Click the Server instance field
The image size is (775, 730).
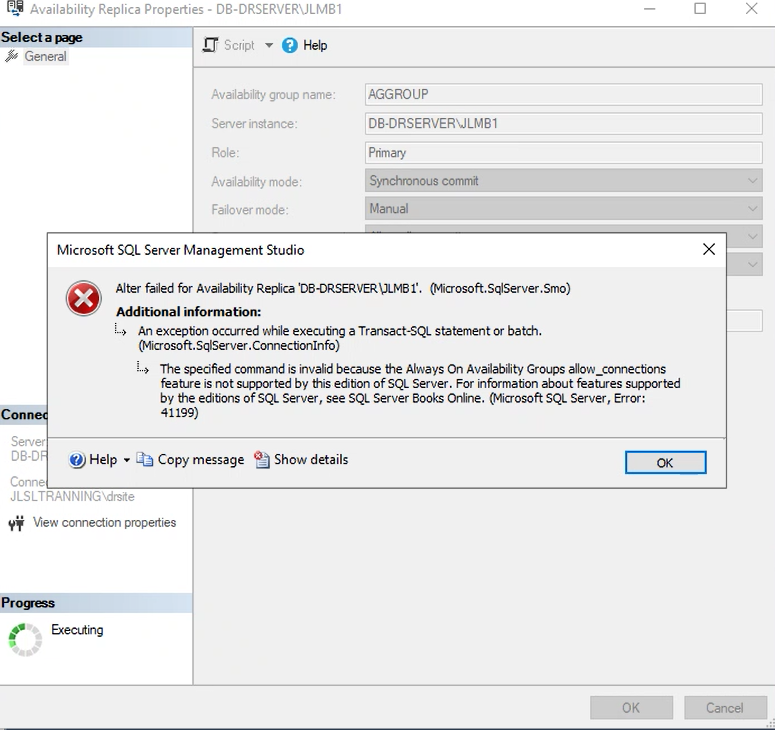563,124
